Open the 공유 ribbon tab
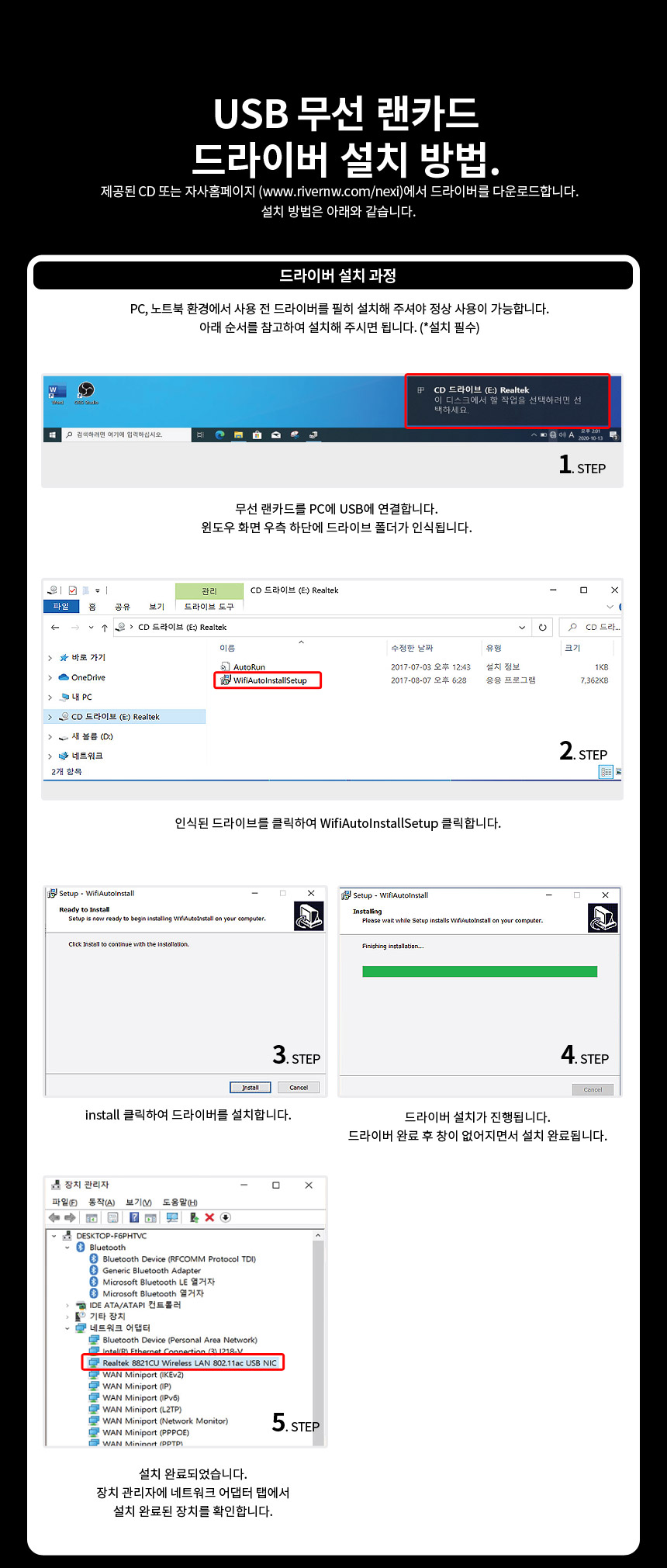Screen dimensions: 667x1568 [x=123, y=607]
